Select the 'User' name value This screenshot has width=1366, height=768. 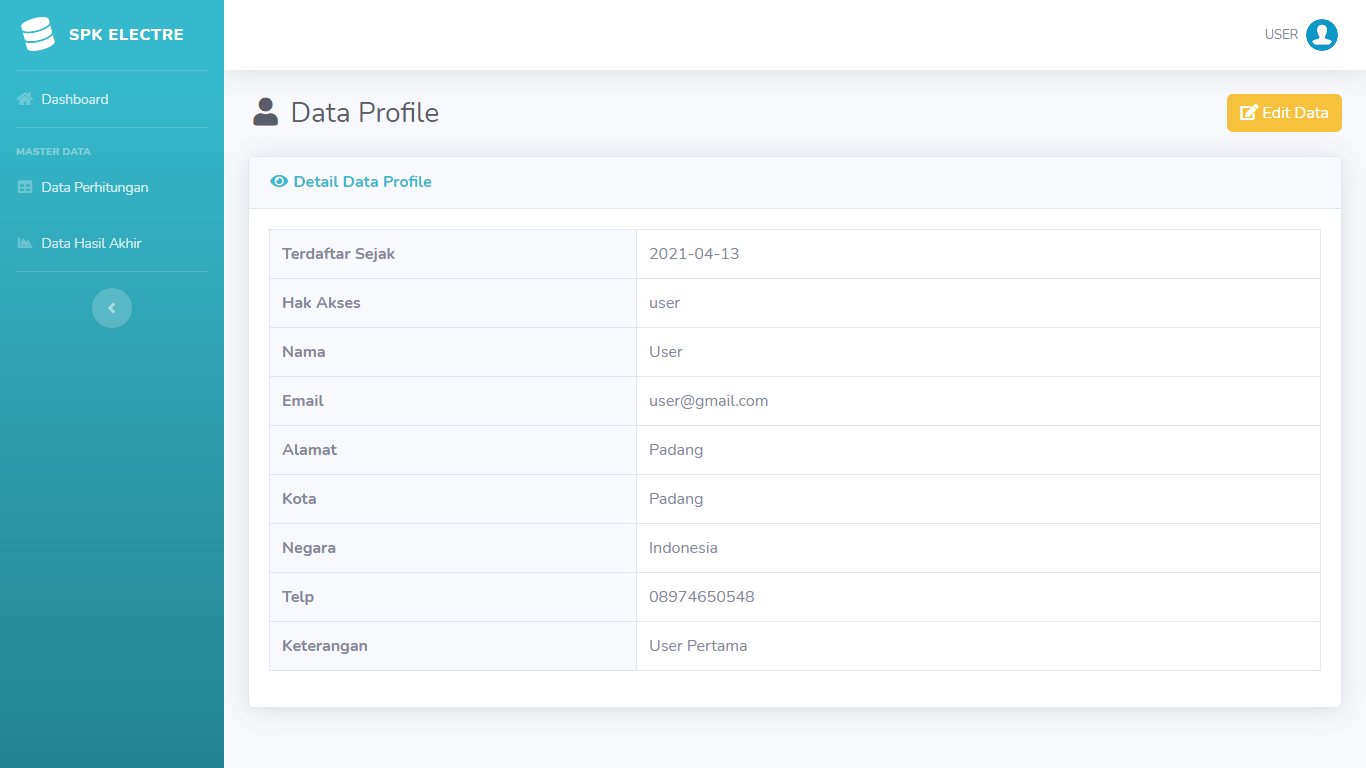click(666, 352)
